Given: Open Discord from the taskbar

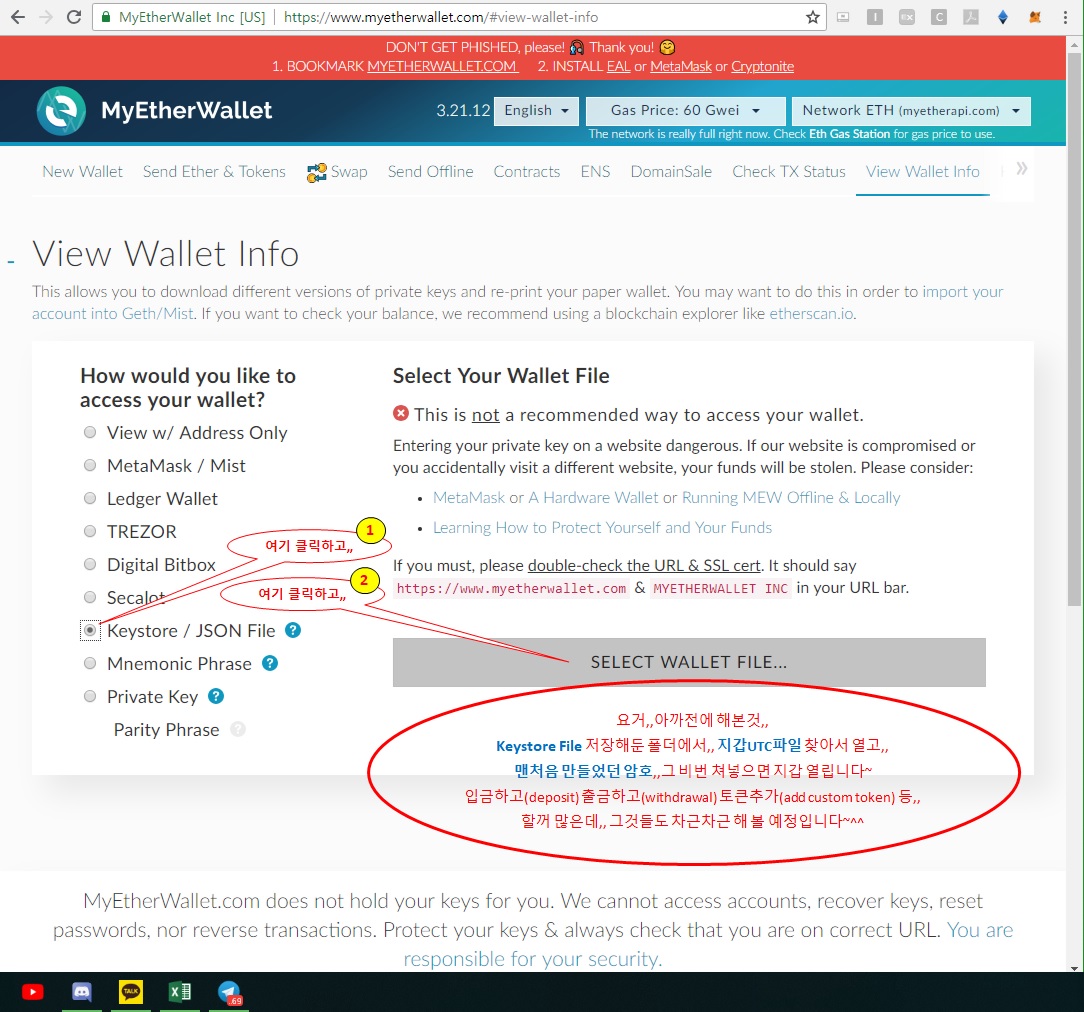Looking at the screenshot, I should [82, 992].
